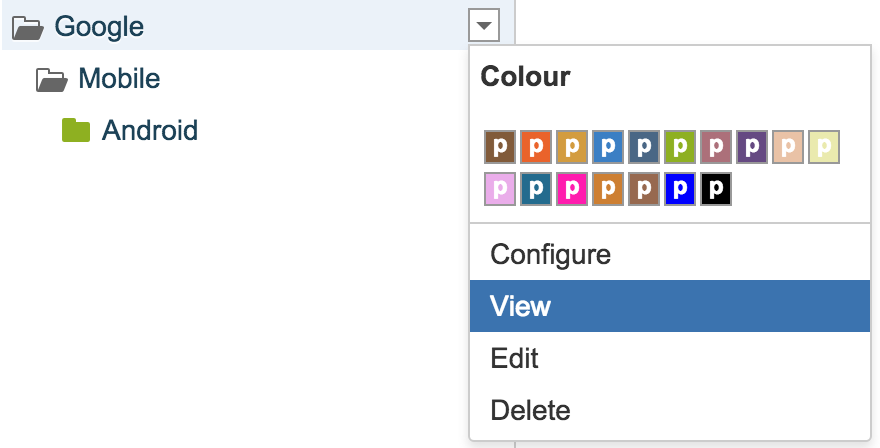Select the Mobile tree item label
The height and width of the screenshot is (448, 880).
pos(119,78)
